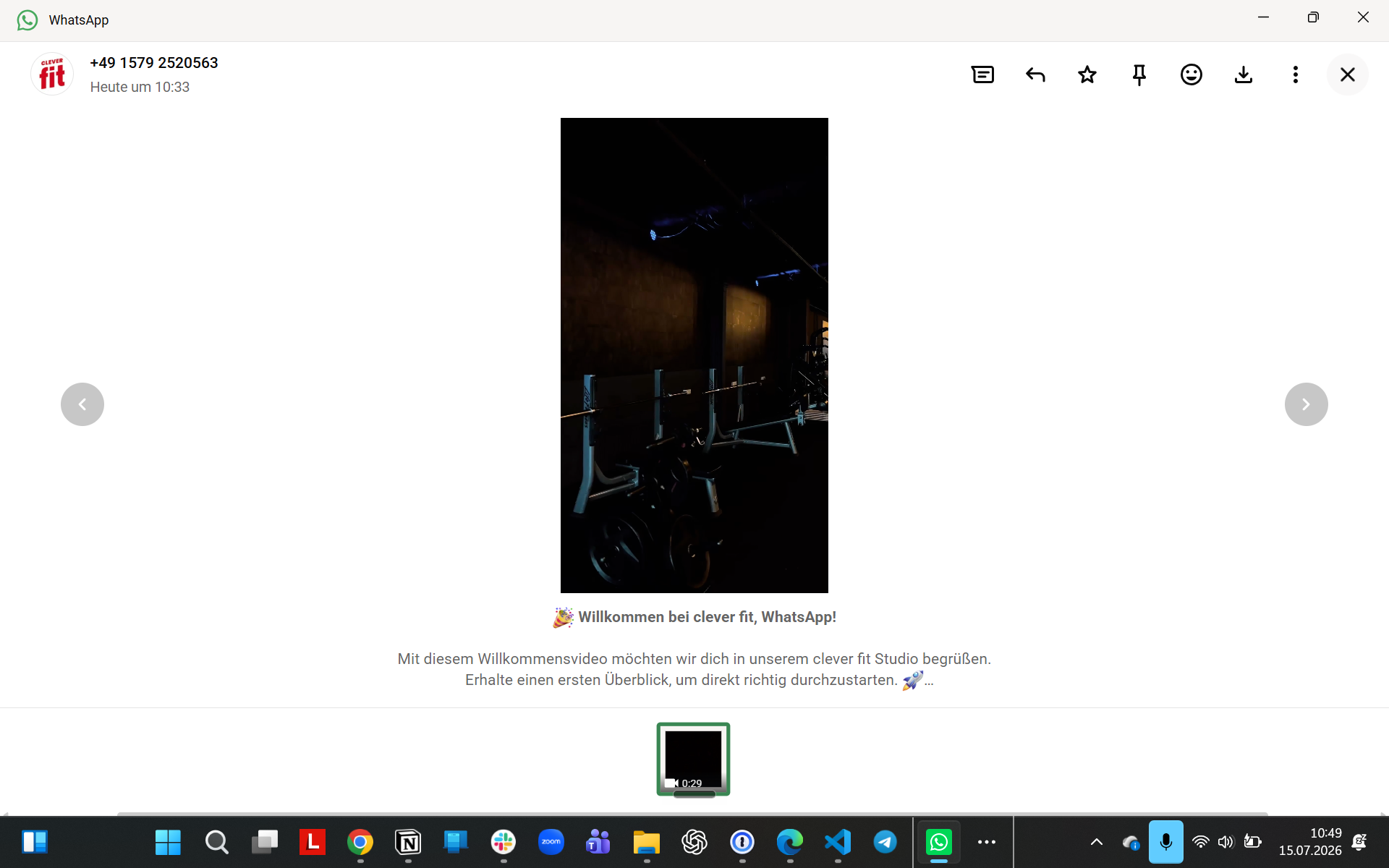The width and height of the screenshot is (1389, 868).
Task: Open Telegram from the taskbar
Action: click(x=885, y=842)
